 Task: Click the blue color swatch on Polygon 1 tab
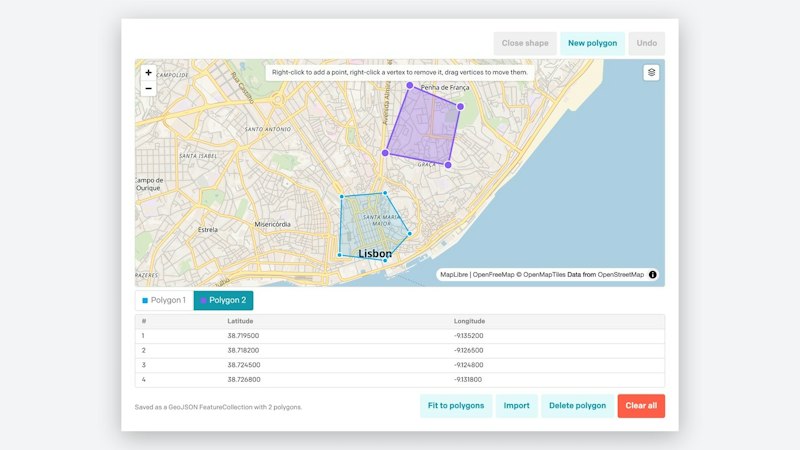point(145,301)
